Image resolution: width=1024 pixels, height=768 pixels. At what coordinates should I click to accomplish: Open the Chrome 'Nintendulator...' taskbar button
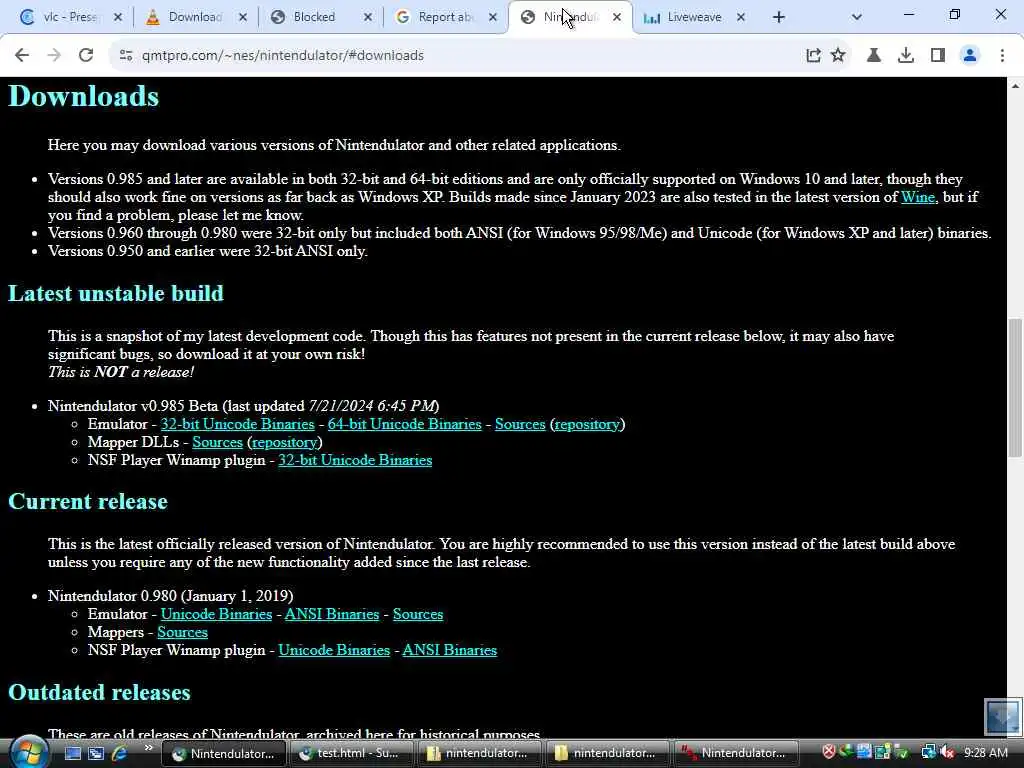pos(223,753)
